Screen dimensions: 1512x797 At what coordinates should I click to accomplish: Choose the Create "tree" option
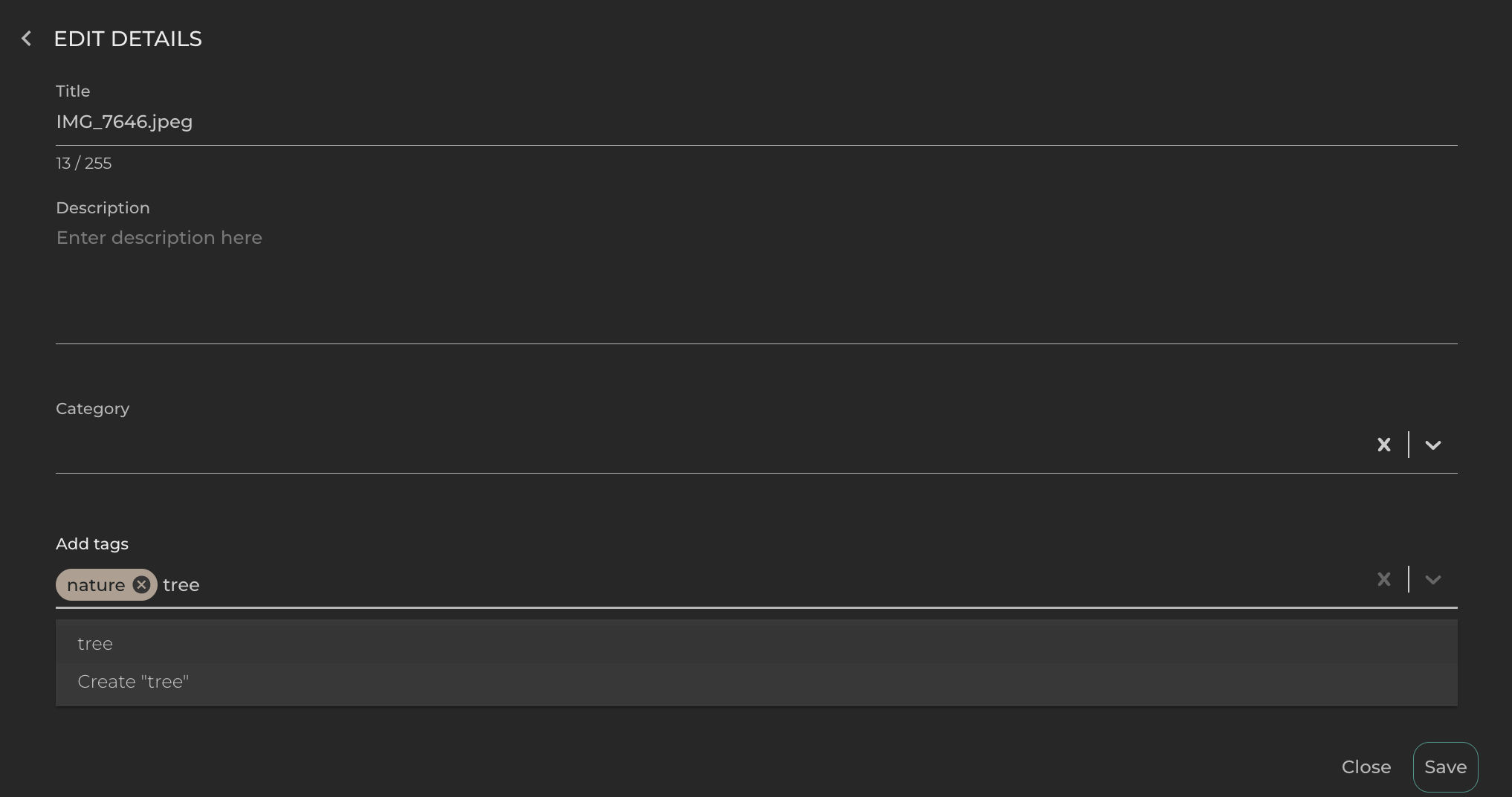pyautogui.click(x=133, y=682)
